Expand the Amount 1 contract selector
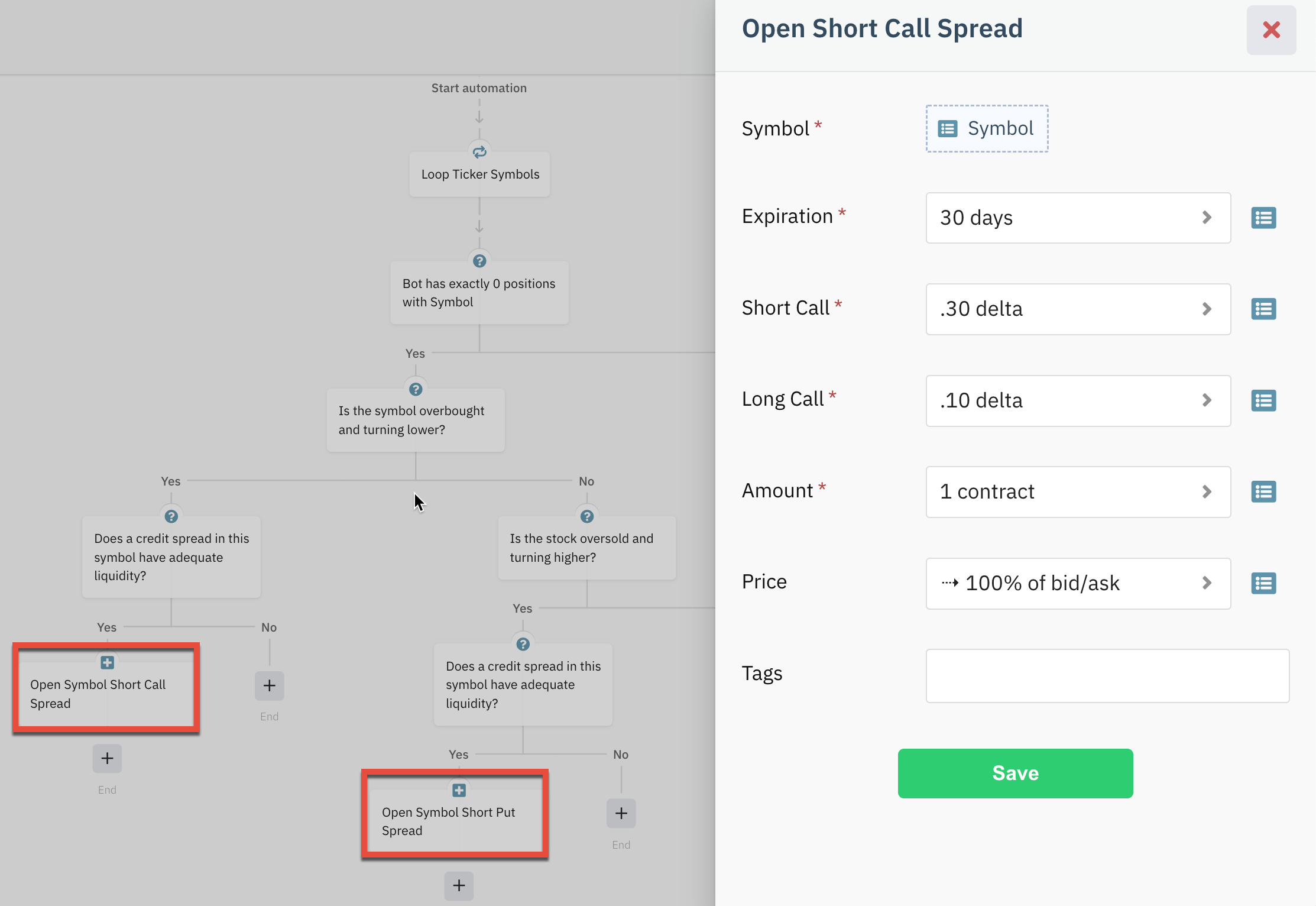The height and width of the screenshot is (906, 1316). pos(1078,492)
